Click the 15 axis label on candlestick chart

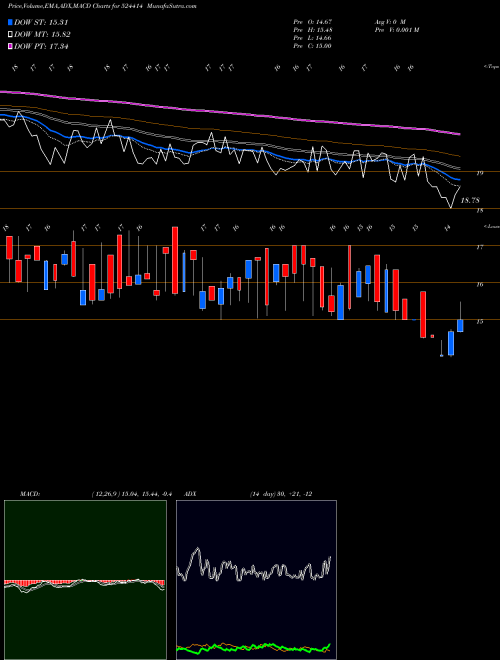point(480,322)
